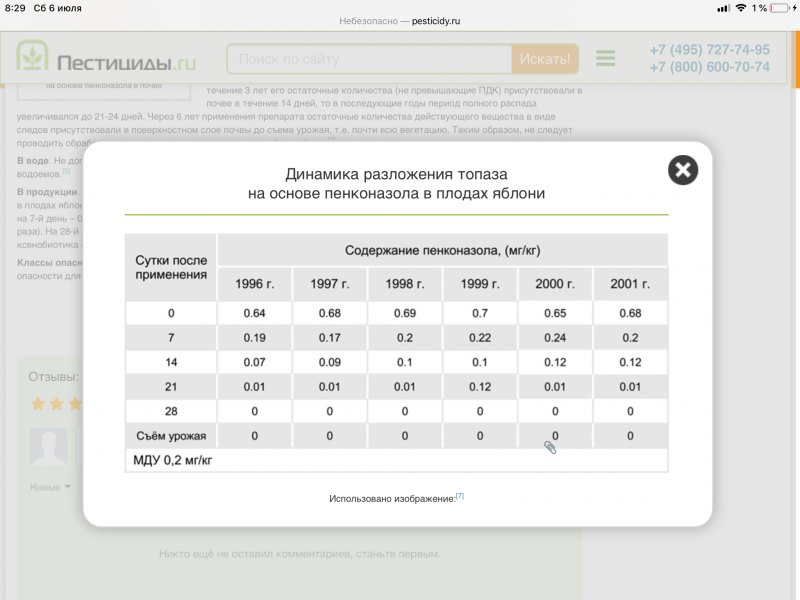The width and height of the screenshot is (800, 600).
Task: Tap the pesticidy.ru address bar
Action: 400,21
